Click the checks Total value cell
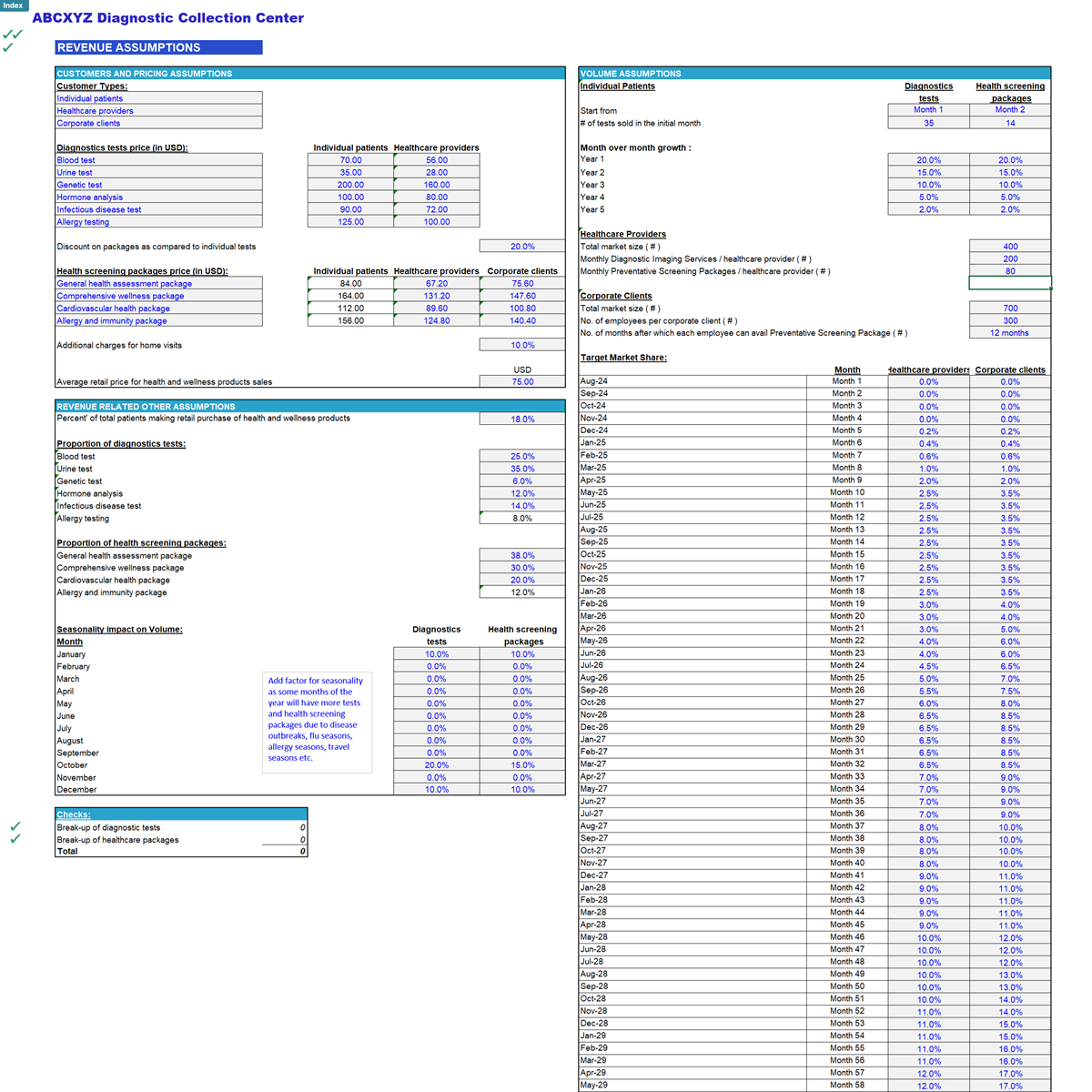 coord(284,852)
